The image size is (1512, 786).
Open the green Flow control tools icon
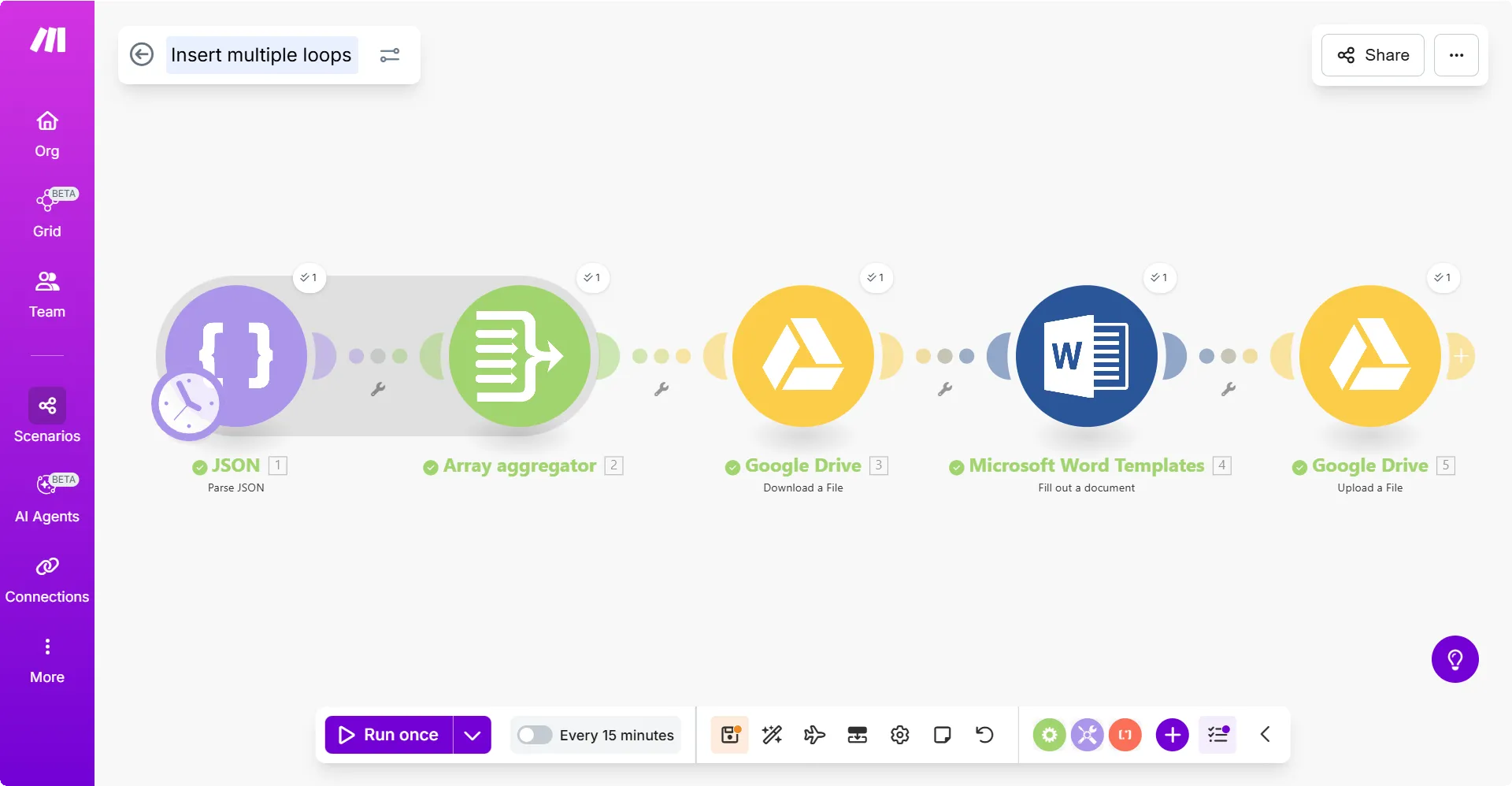click(x=1050, y=735)
